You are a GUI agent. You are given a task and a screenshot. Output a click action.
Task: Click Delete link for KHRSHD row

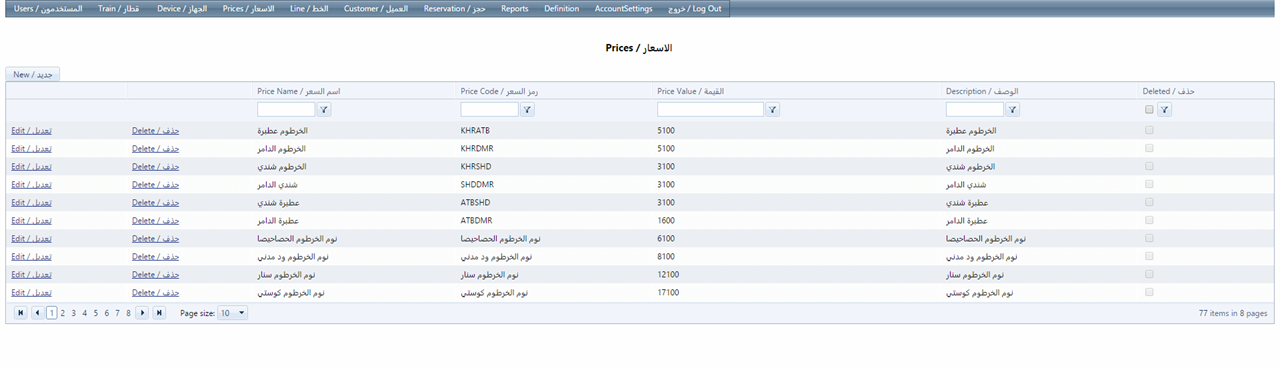tap(156, 166)
